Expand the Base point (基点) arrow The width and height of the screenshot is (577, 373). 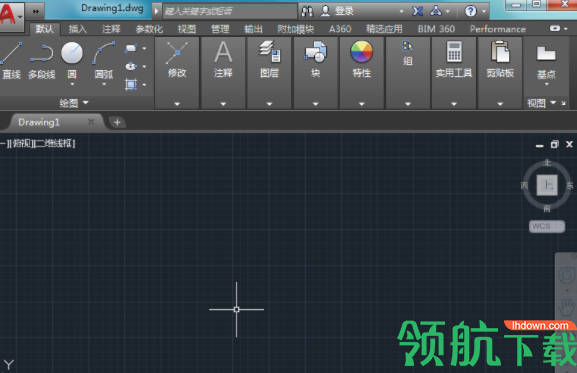546,84
